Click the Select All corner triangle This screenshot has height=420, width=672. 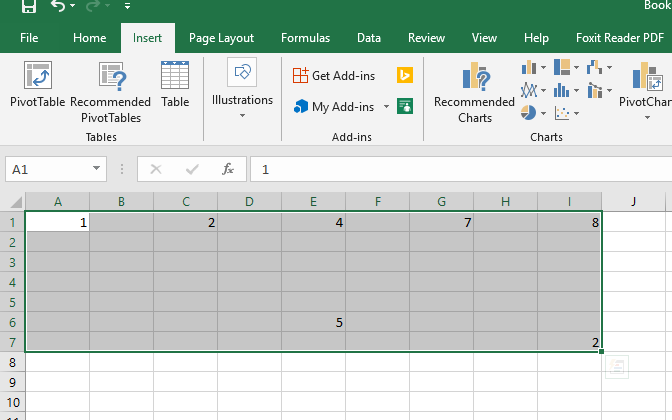tap(15, 201)
